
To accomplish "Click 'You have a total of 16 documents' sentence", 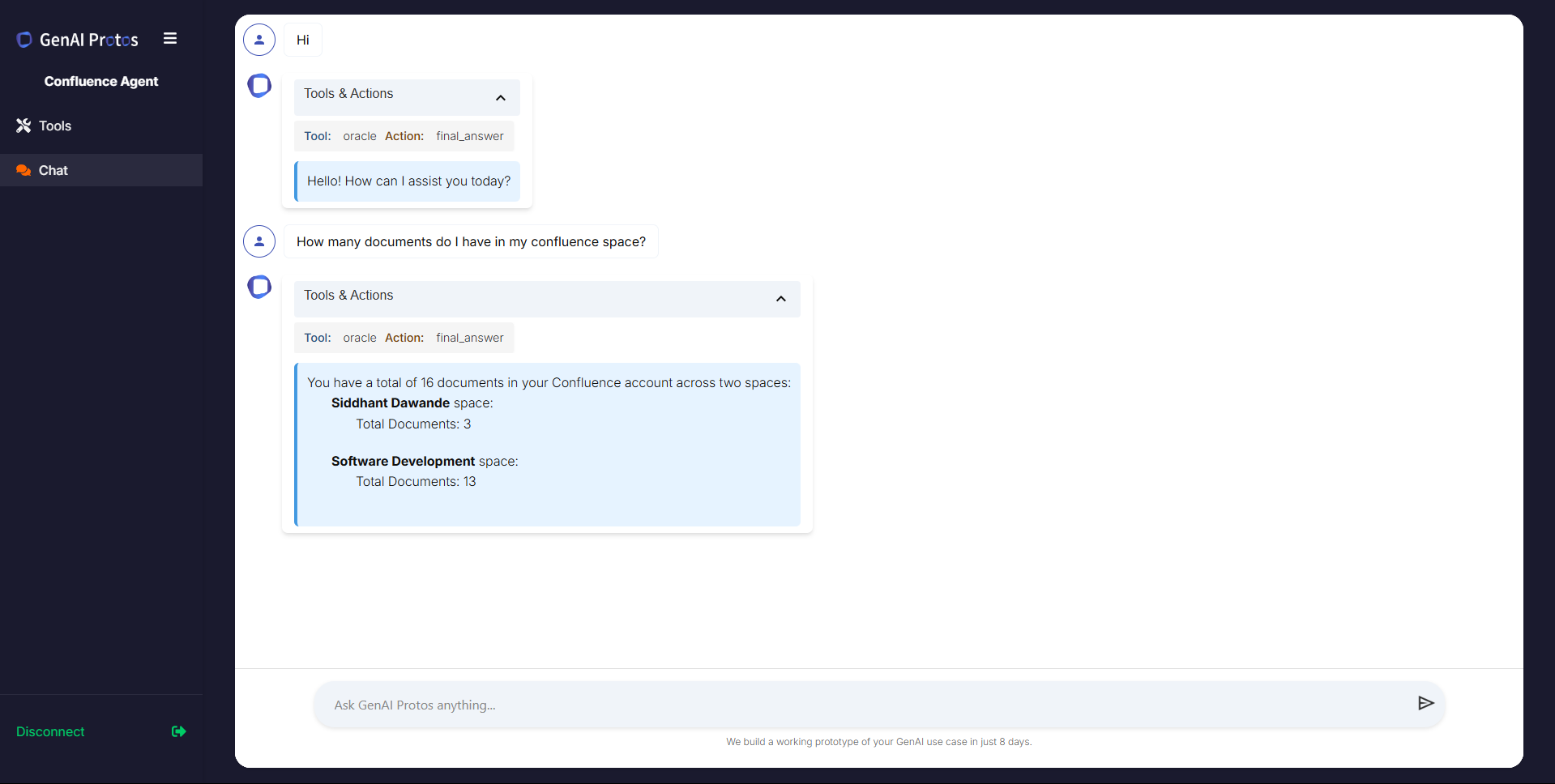I will [x=549, y=382].
